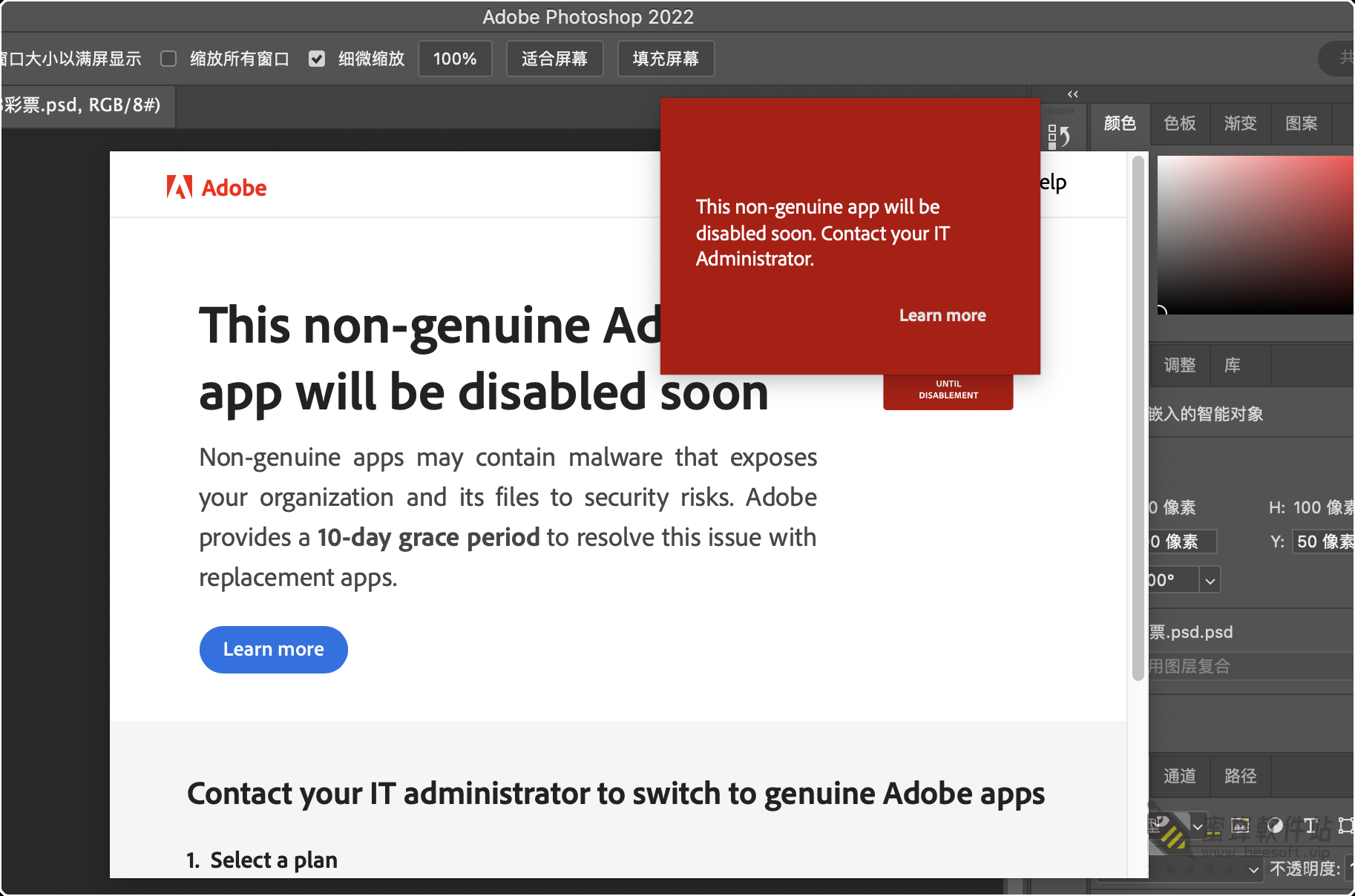Click Learn more in the red notification
The width and height of the screenshot is (1355, 896).
[942, 315]
